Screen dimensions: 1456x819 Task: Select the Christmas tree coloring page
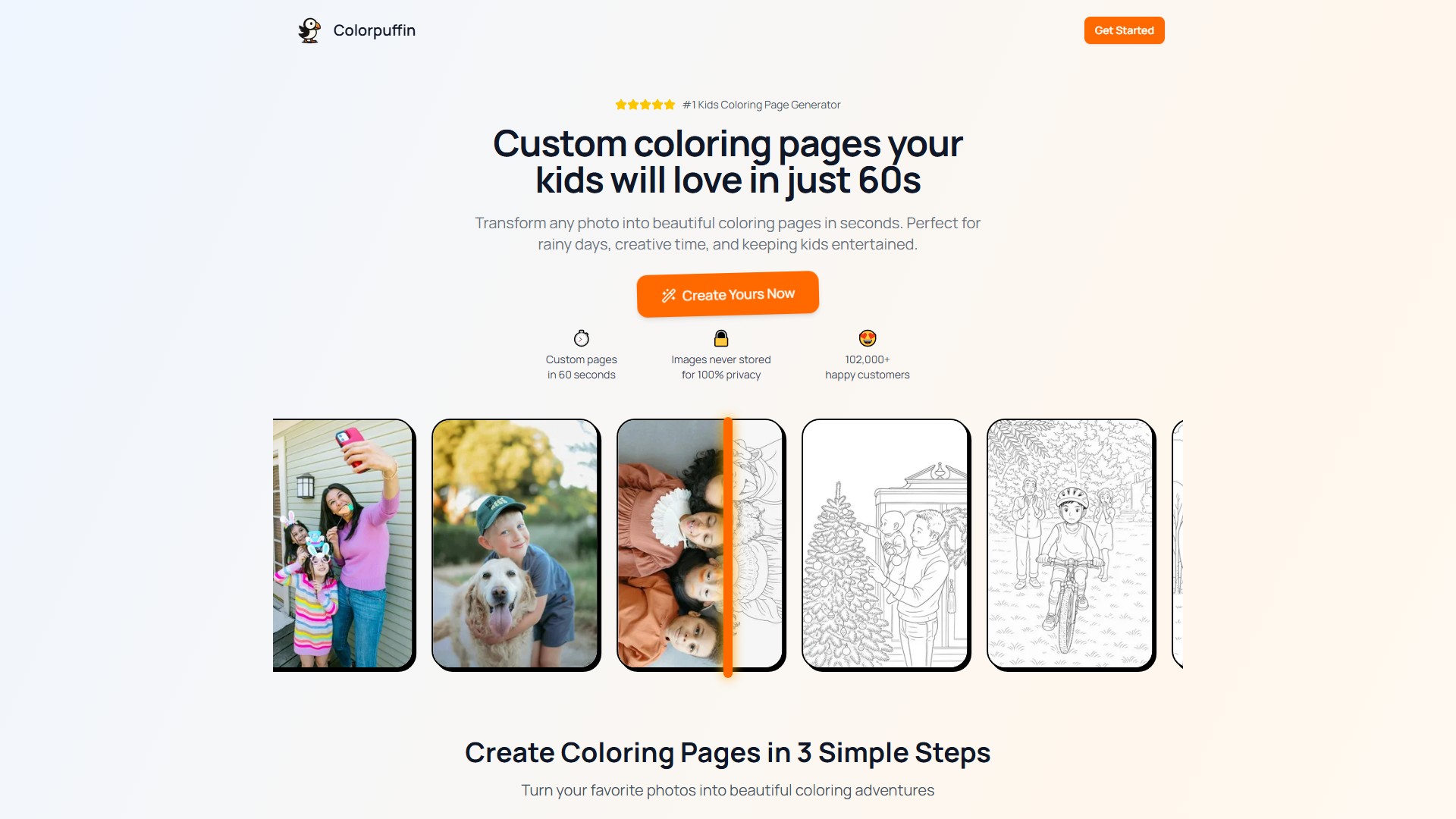[886, 544]
